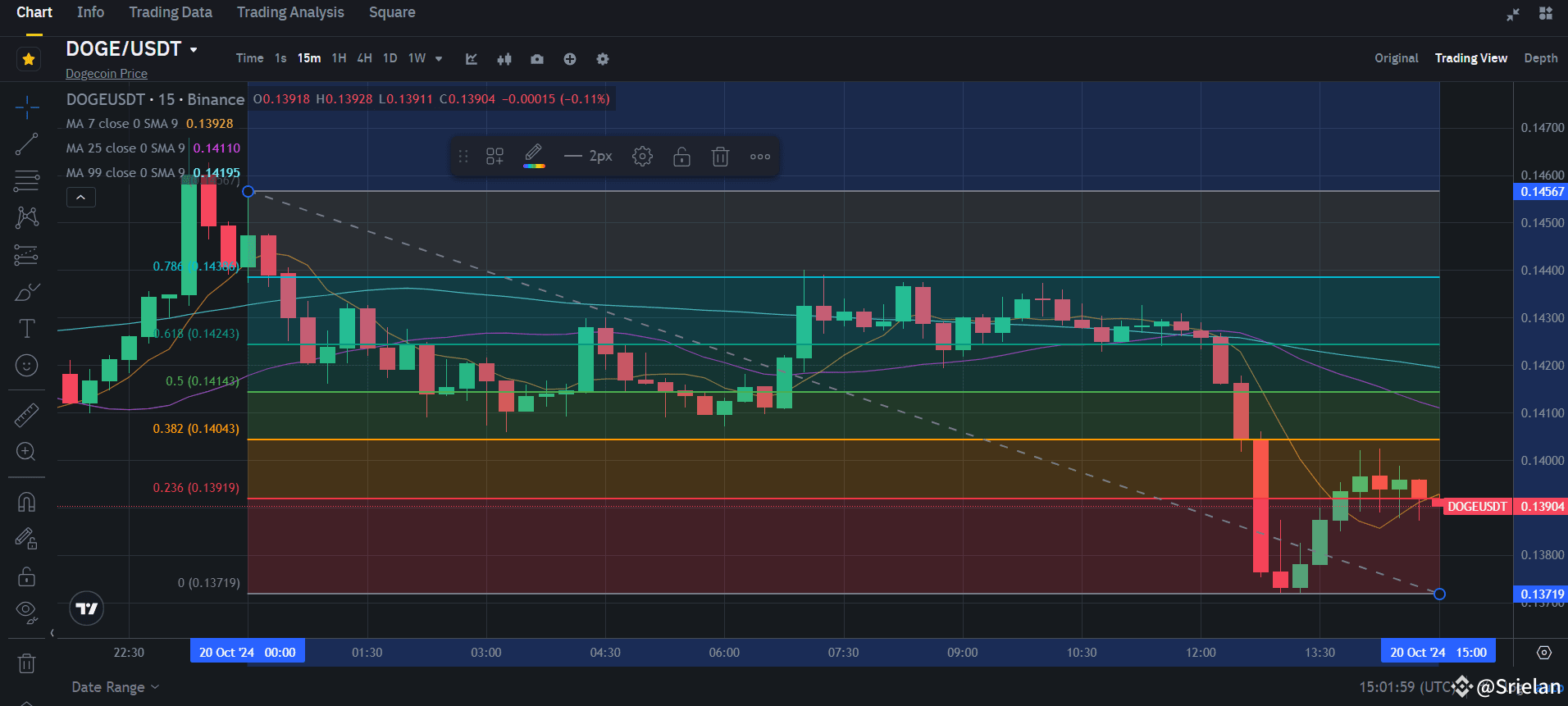
Task: Activate the magnet snap mode
Action: coord(26,502)
